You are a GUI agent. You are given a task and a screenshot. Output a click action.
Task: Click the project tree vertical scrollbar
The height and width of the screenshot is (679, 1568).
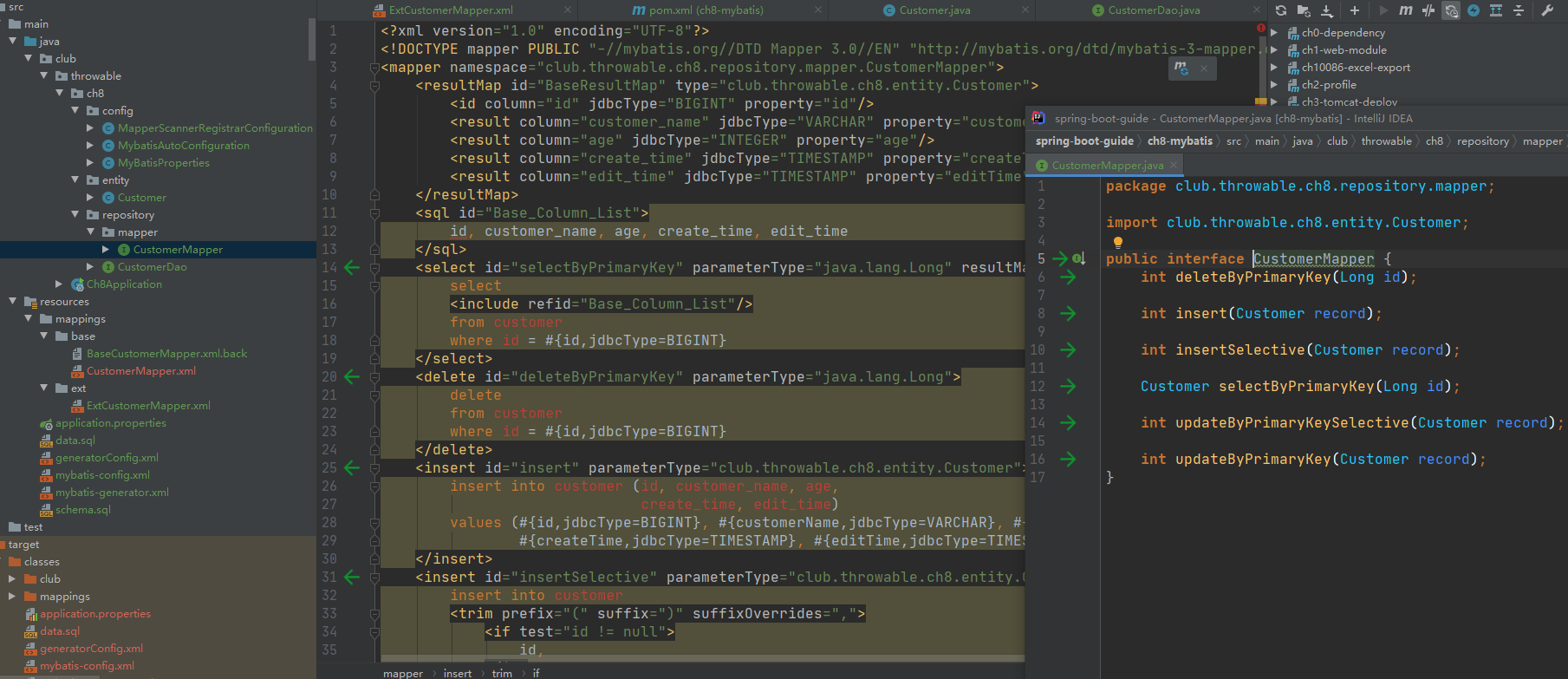312,39
